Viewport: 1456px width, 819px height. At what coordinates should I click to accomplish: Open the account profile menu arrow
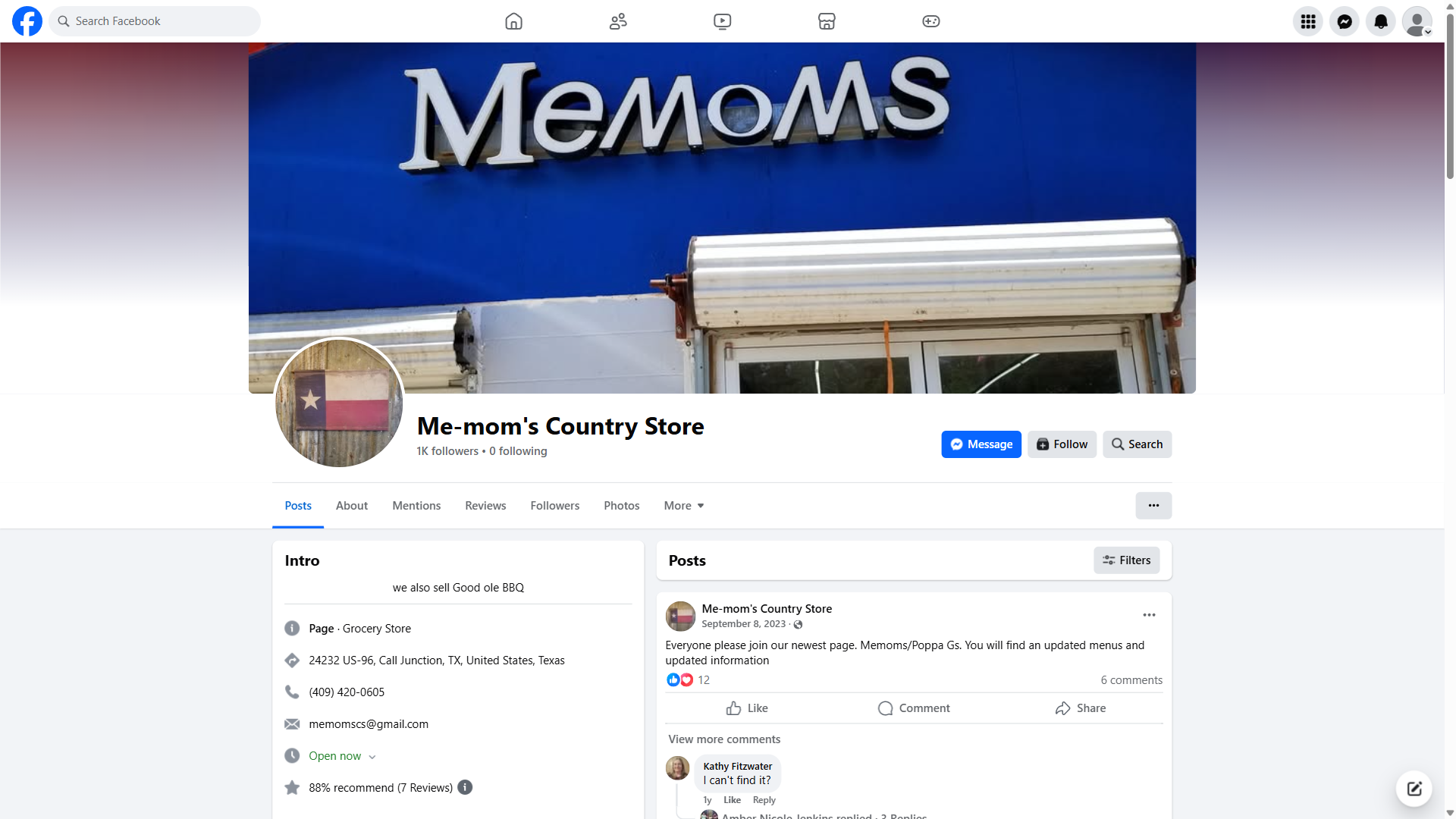[x=1428, y=32]
